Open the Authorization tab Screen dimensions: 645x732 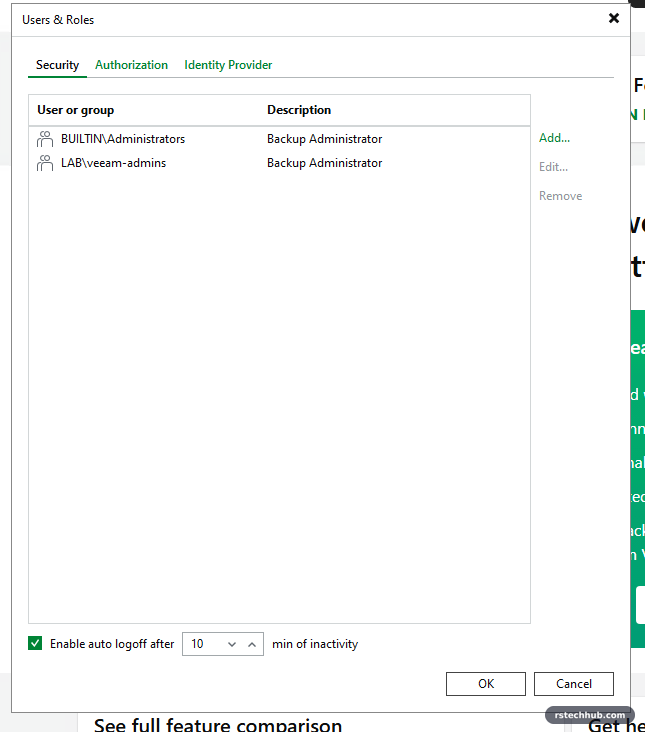pyautogui.click(x=132, y=65)
